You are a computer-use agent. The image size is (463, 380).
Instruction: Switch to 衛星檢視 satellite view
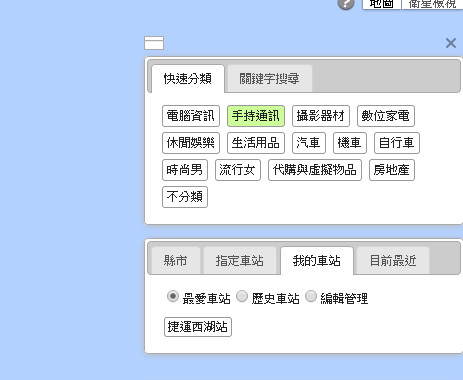click(x=432, y=4)
